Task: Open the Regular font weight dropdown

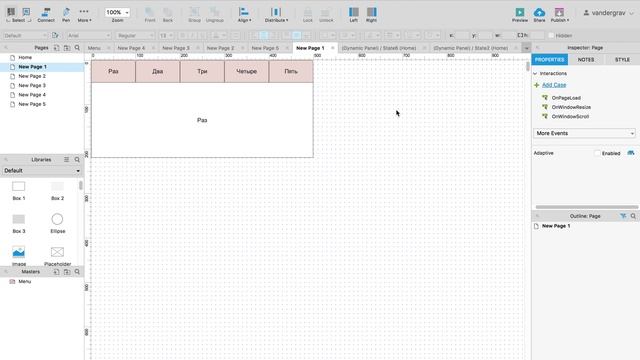Action: pos(135,36)
